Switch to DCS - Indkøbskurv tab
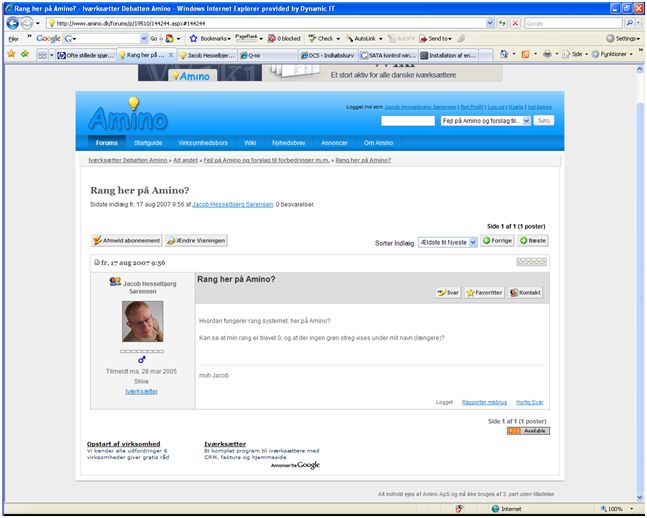647x518 pixels. click(x=328, y=55)
